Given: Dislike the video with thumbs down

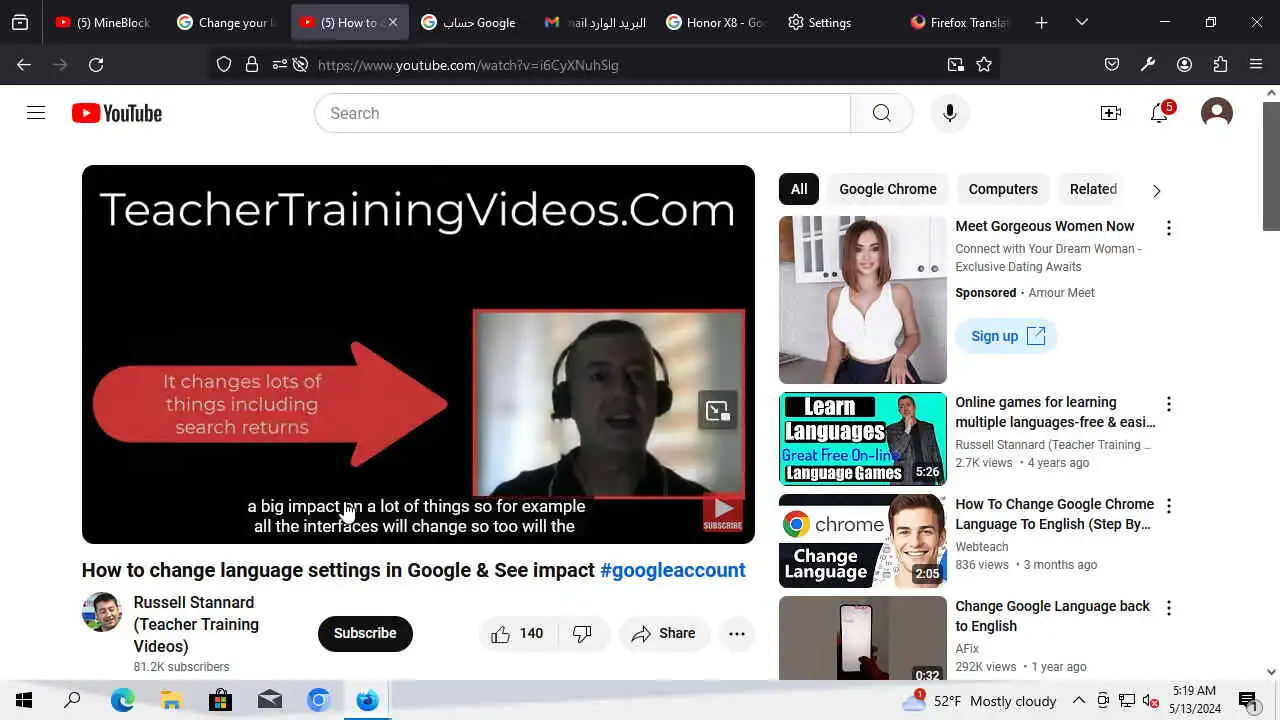Looking at the screenshot, I should (x=582, y=633).
